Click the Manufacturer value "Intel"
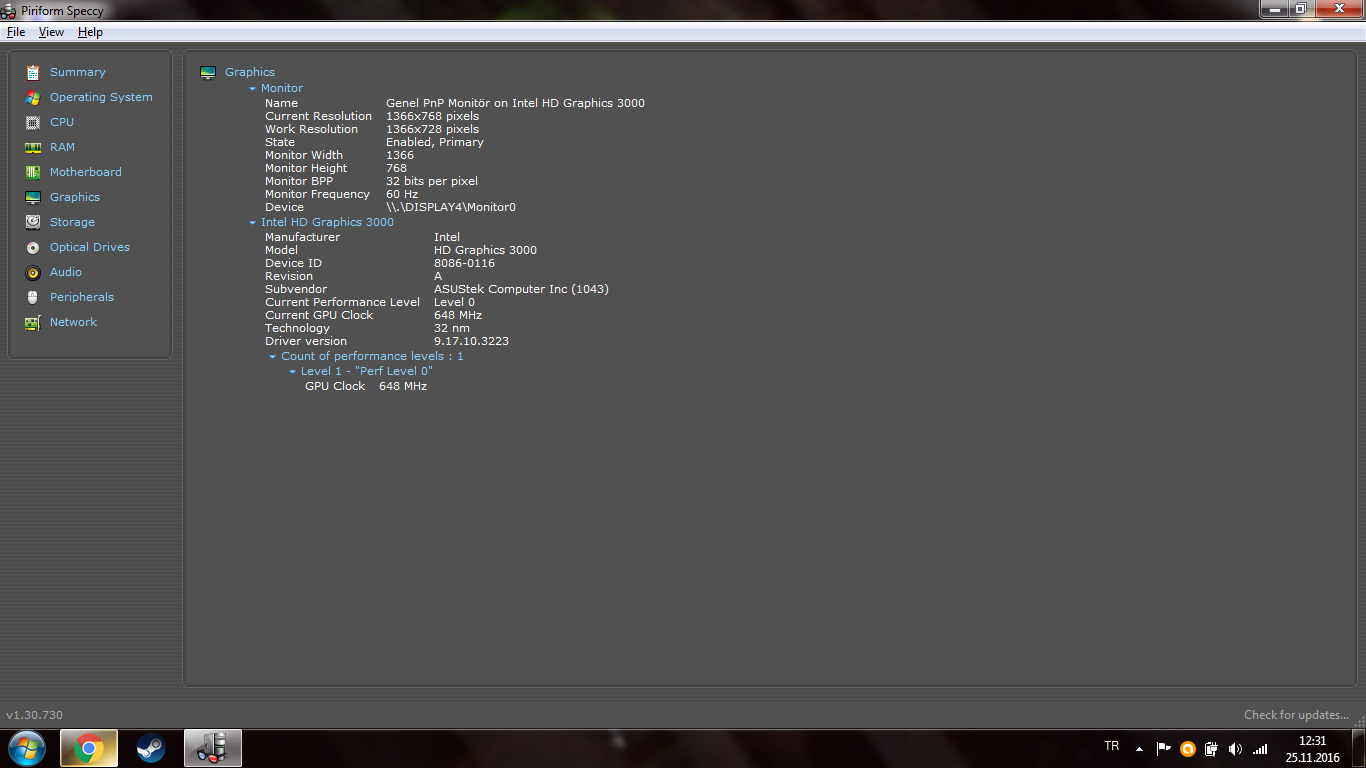Screen dimensions: 1366x768 coord(447,237)
